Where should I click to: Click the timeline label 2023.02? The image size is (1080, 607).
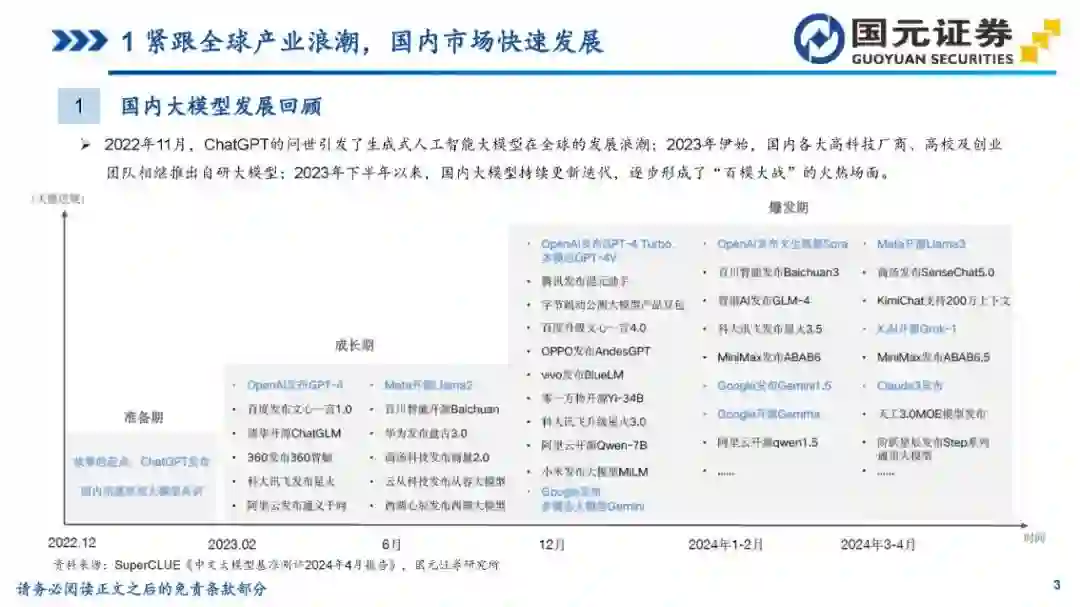pyautogui.click(x=231, y=544)
